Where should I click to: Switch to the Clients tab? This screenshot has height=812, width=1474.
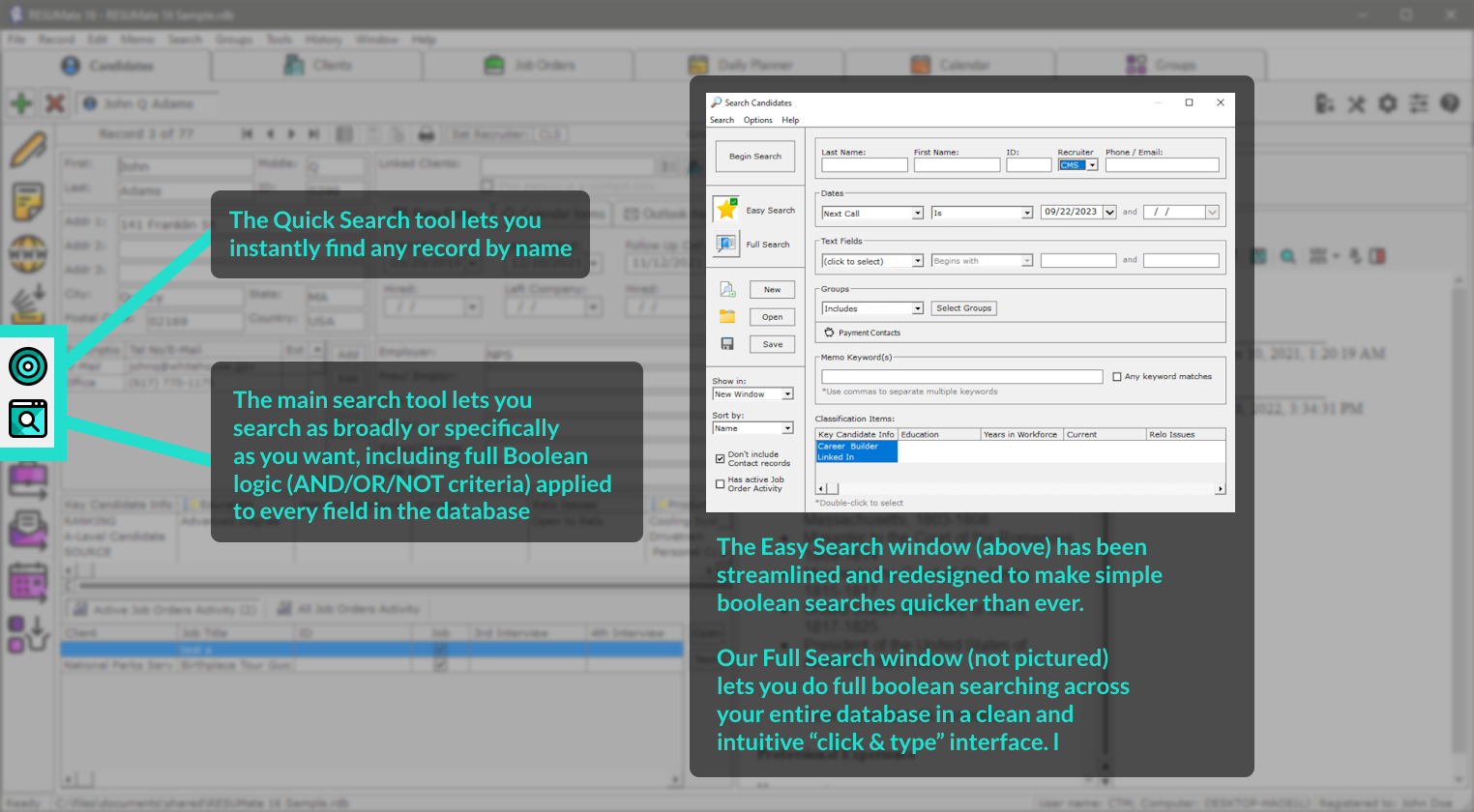tap(317, 66)
